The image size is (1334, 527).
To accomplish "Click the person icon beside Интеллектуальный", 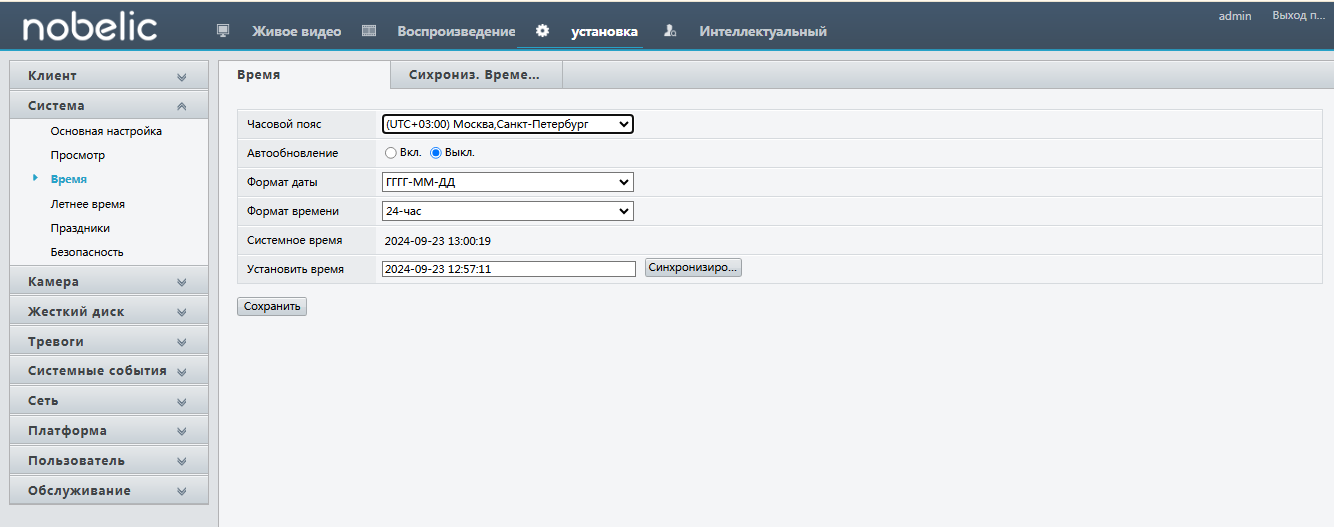I will [671, 31].
